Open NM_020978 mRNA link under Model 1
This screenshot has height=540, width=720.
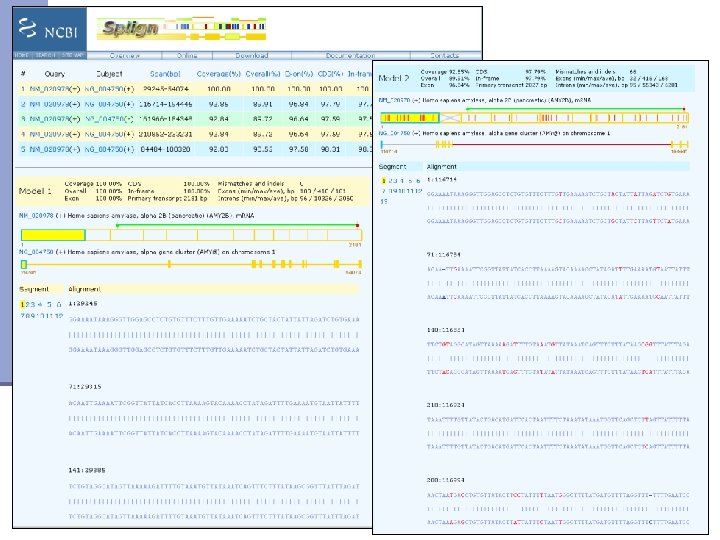pos(36,215)
